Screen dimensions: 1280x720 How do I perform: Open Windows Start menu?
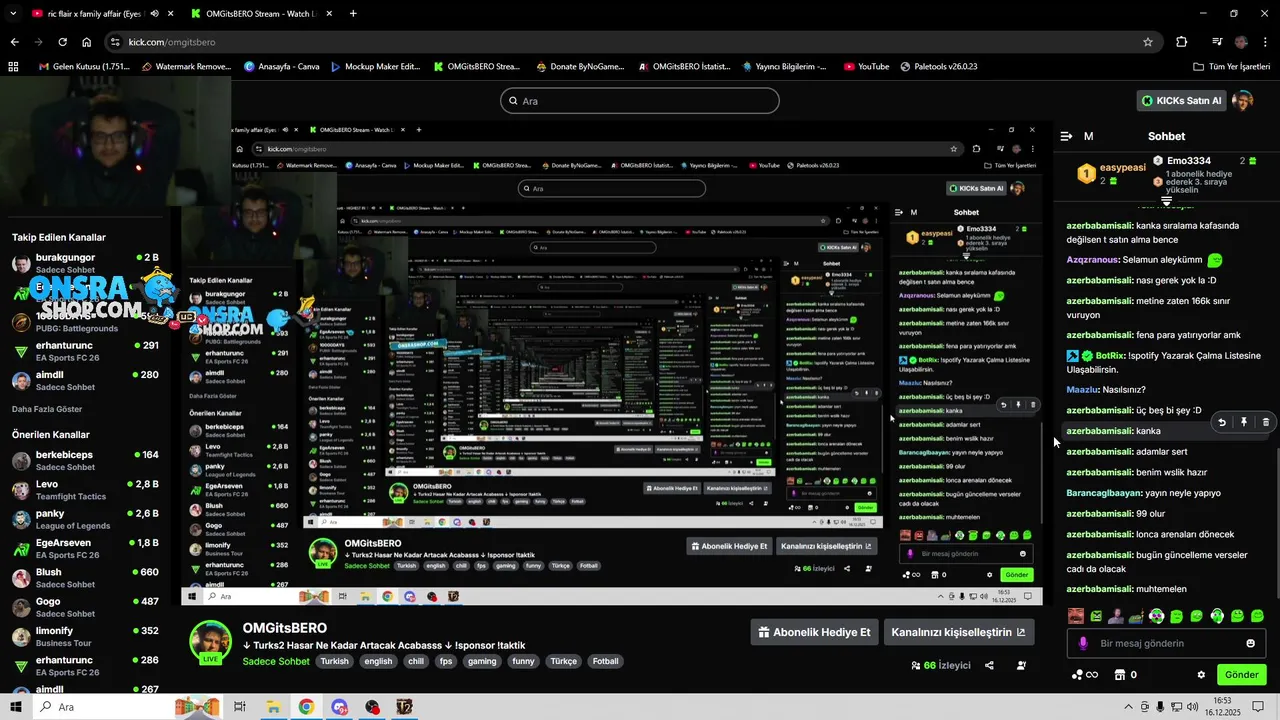pos(15,707)
